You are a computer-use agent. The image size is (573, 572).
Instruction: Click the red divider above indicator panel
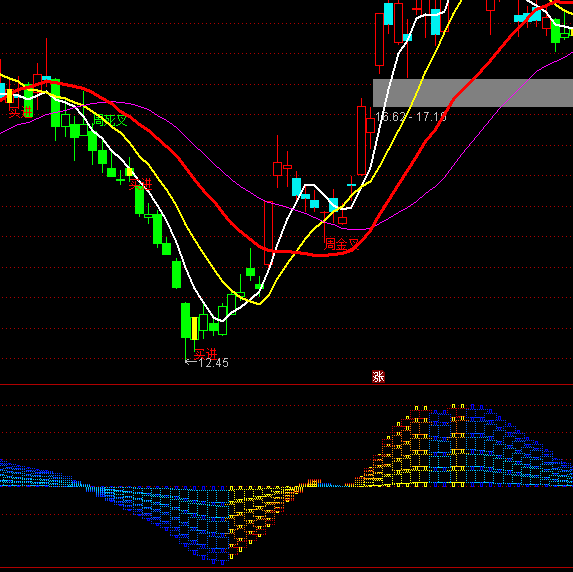point(286,385)
